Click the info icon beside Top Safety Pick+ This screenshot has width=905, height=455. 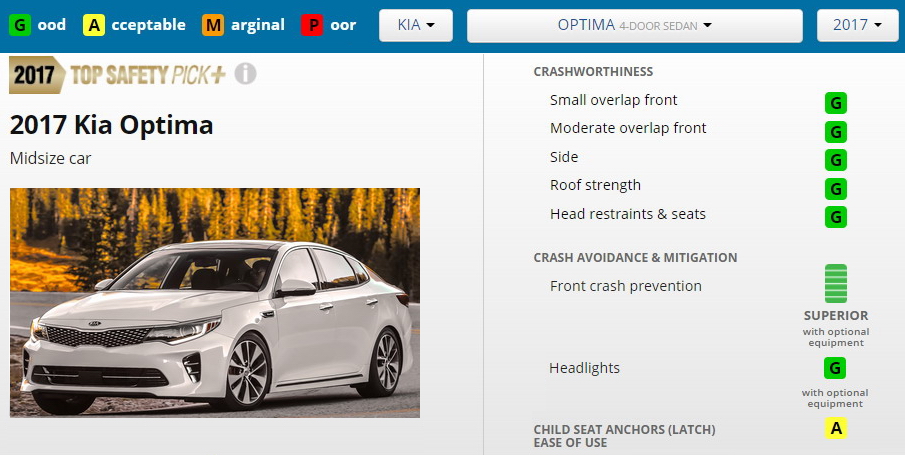[245, 74]
